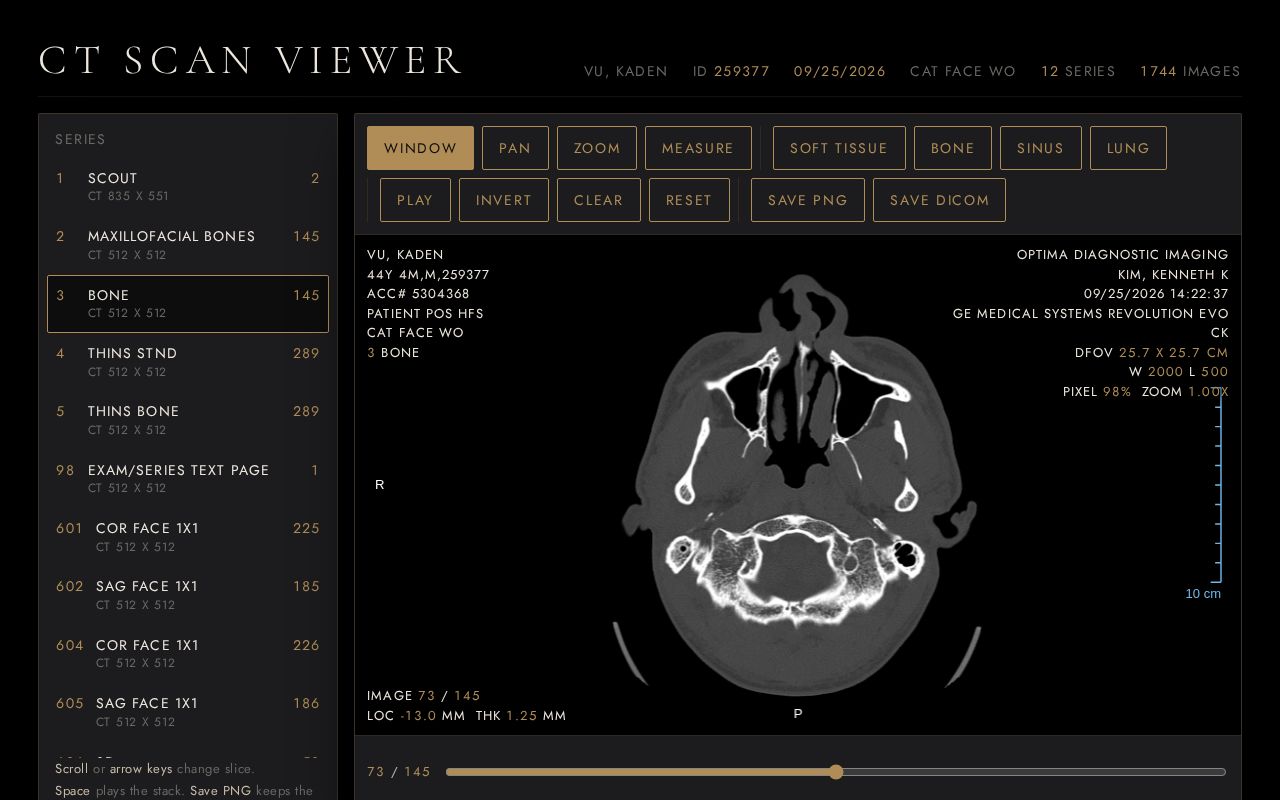Open series 2 Maxillofacial Bones
The height and width of the screenshot is (800, 1280).
coord(188,245)
